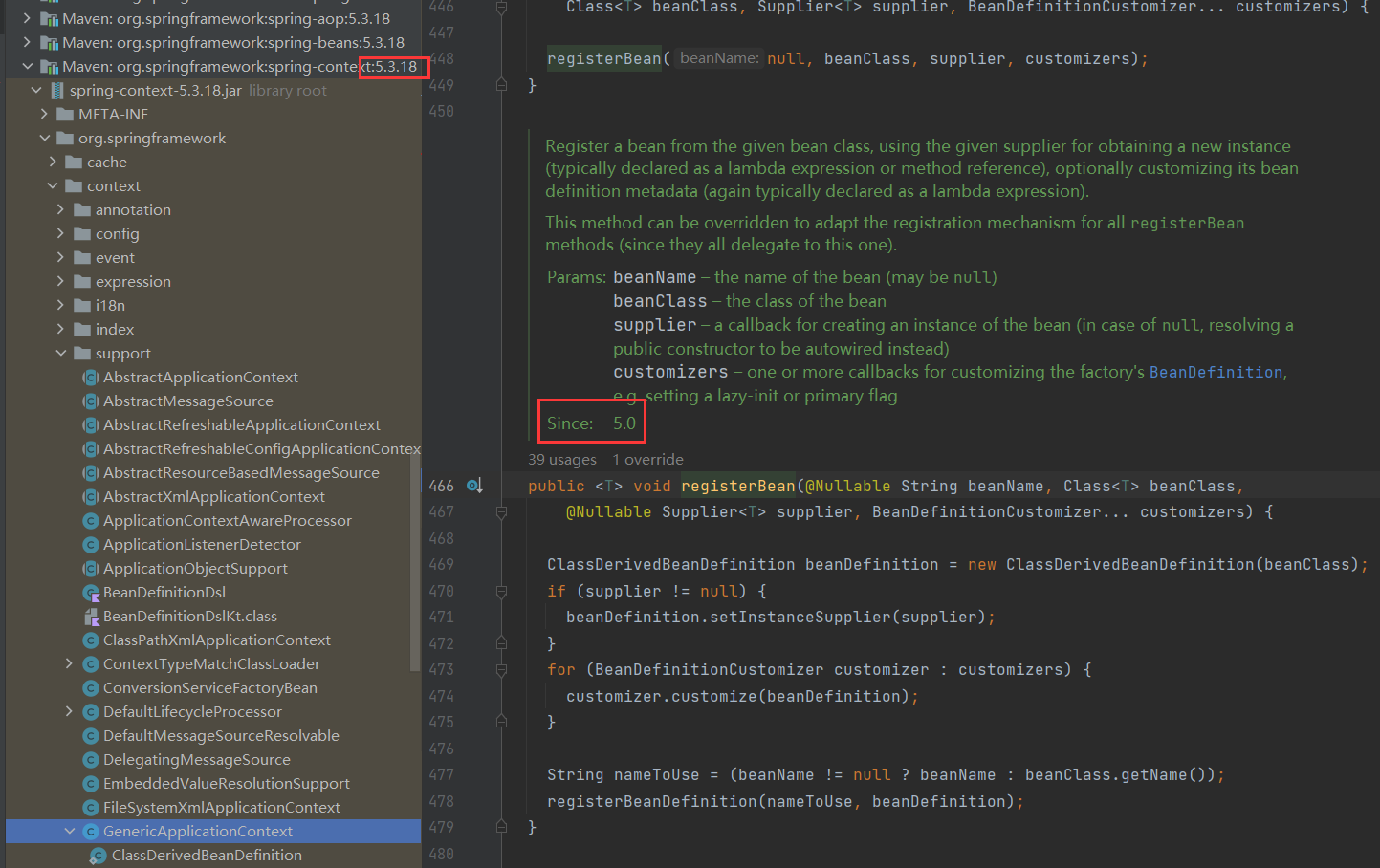Click the override gutter icon at line 466
The height and width of the screenshot is (868, 1380).
[x=474, y=486]
